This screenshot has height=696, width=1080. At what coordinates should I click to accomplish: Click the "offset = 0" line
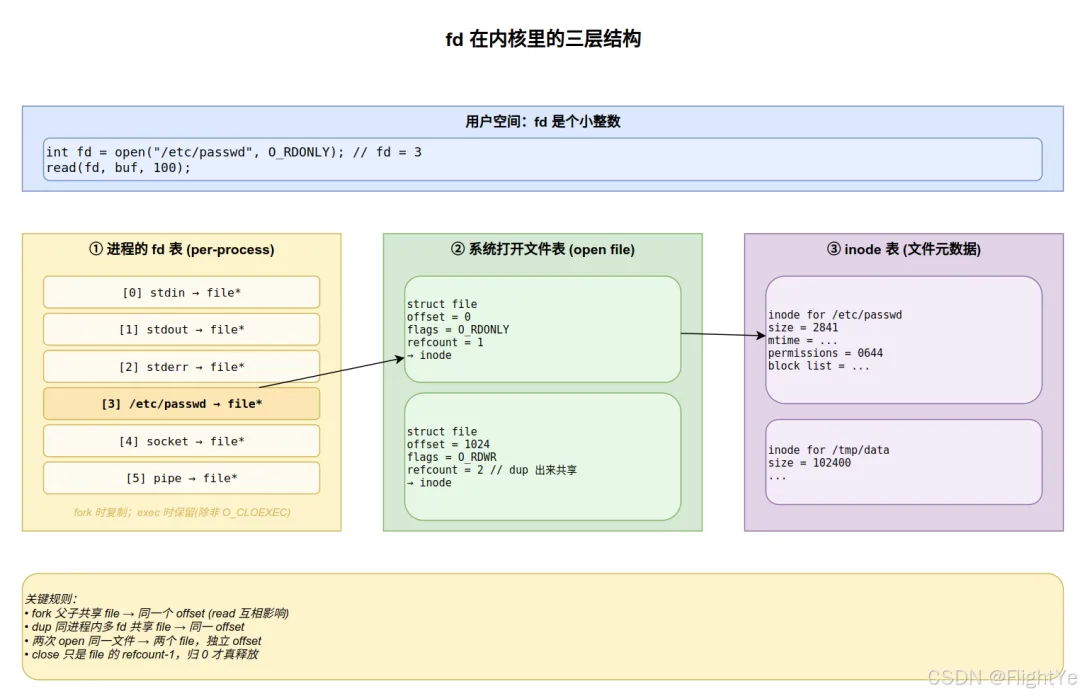(x=439, y=317)
